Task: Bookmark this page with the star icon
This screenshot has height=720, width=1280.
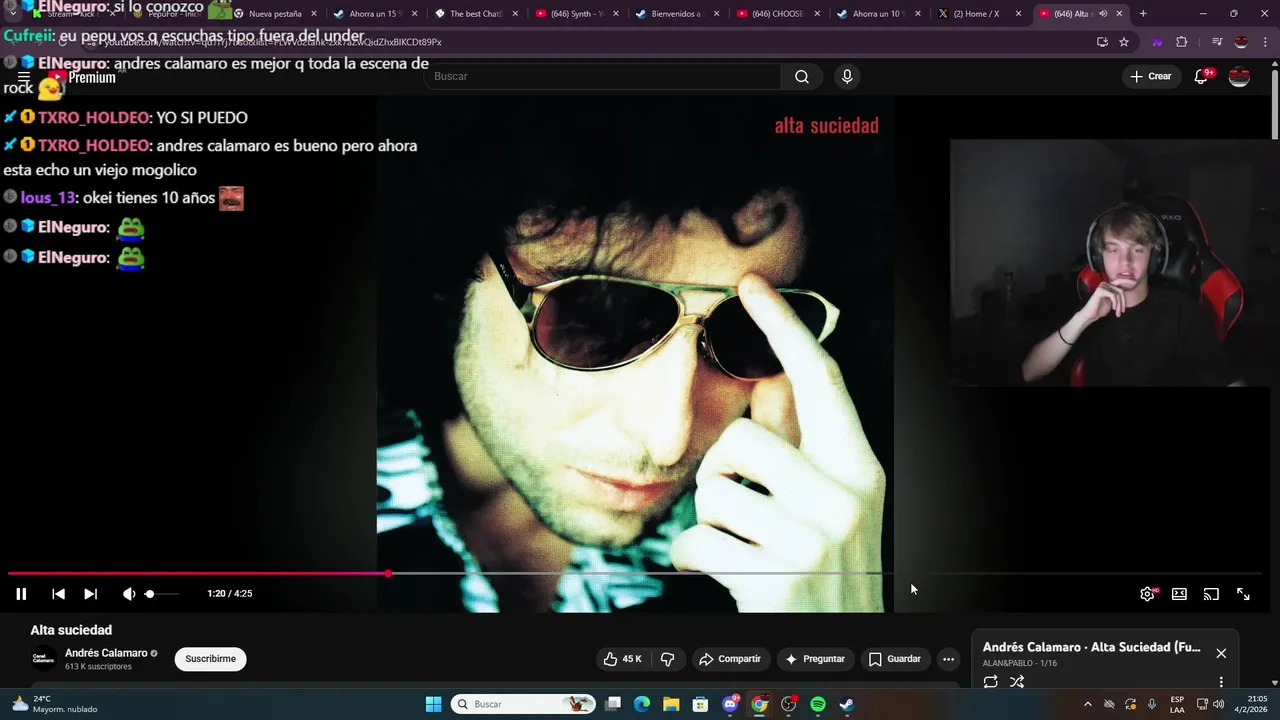Action: [x=1124, y=42]
